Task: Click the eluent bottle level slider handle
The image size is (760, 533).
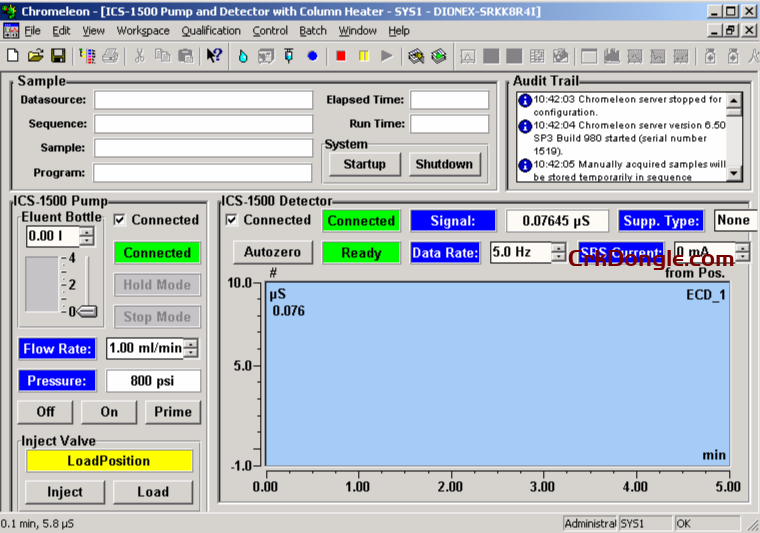Action: pyautogui.click(x=87, y=312)
